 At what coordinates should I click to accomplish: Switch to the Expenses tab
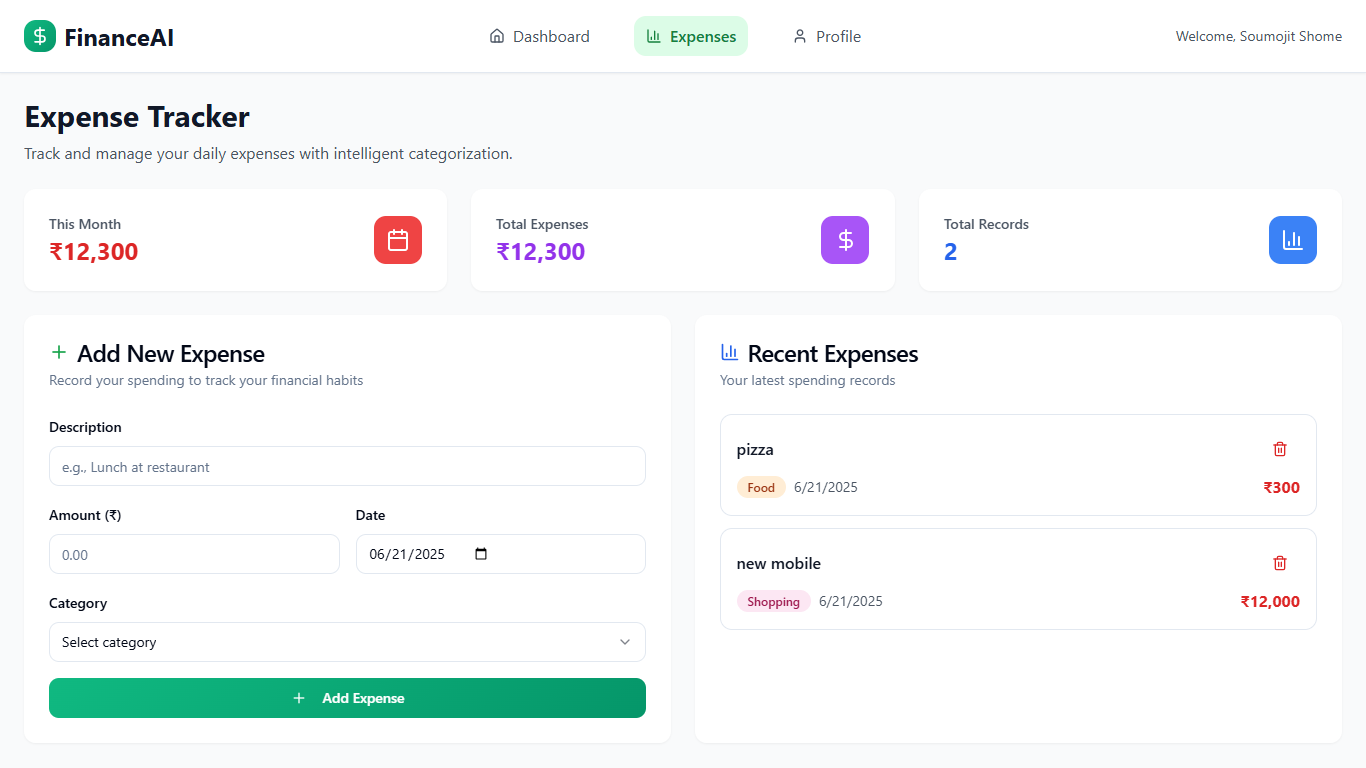tap(691, 36)
